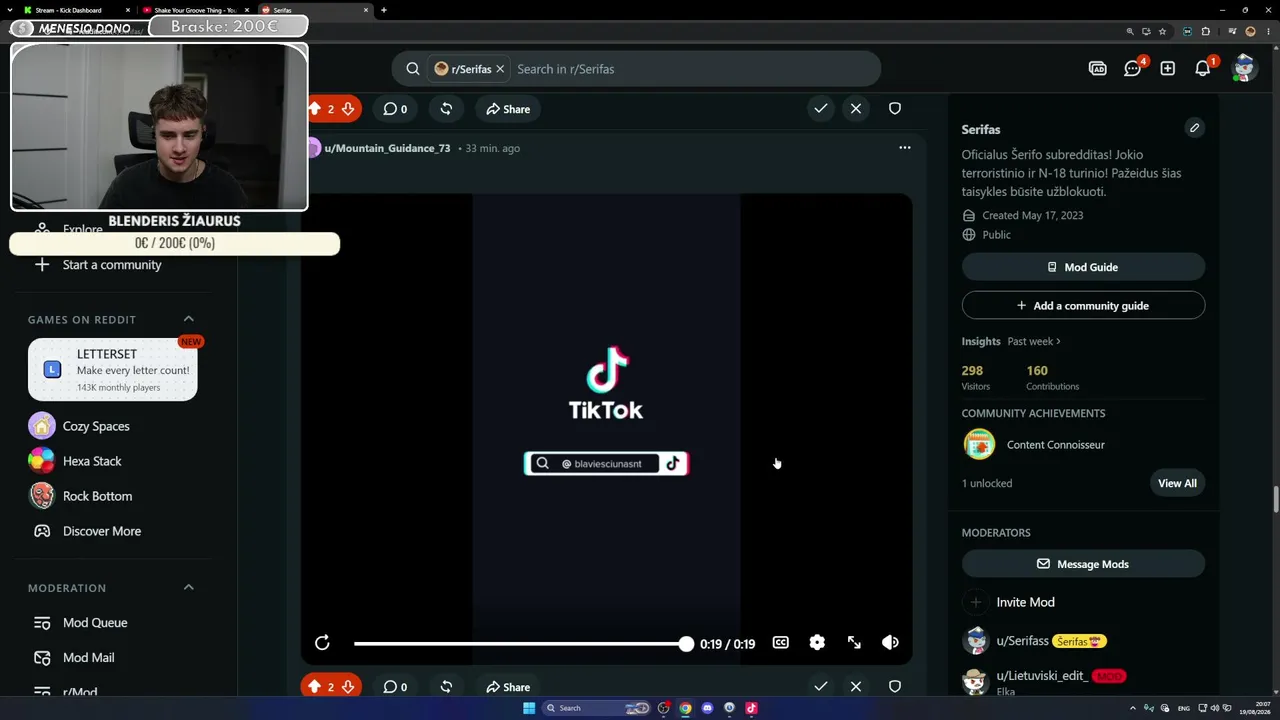1280x720 pixels.
Task: Downvote the post above u/Mountain_Guidance_73
Action: click(x=348, y=109)
